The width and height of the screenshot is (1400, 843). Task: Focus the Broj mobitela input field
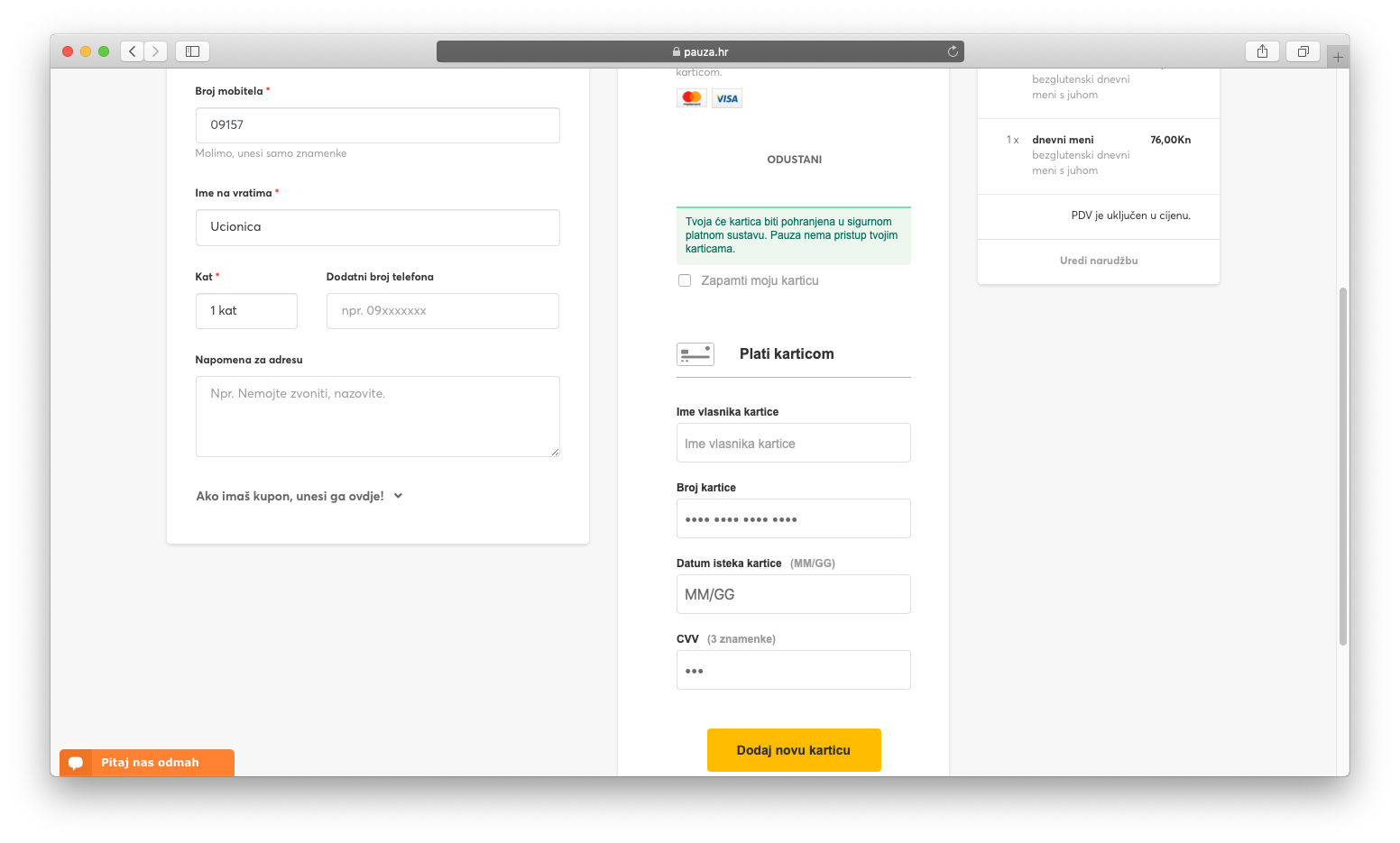377,125
